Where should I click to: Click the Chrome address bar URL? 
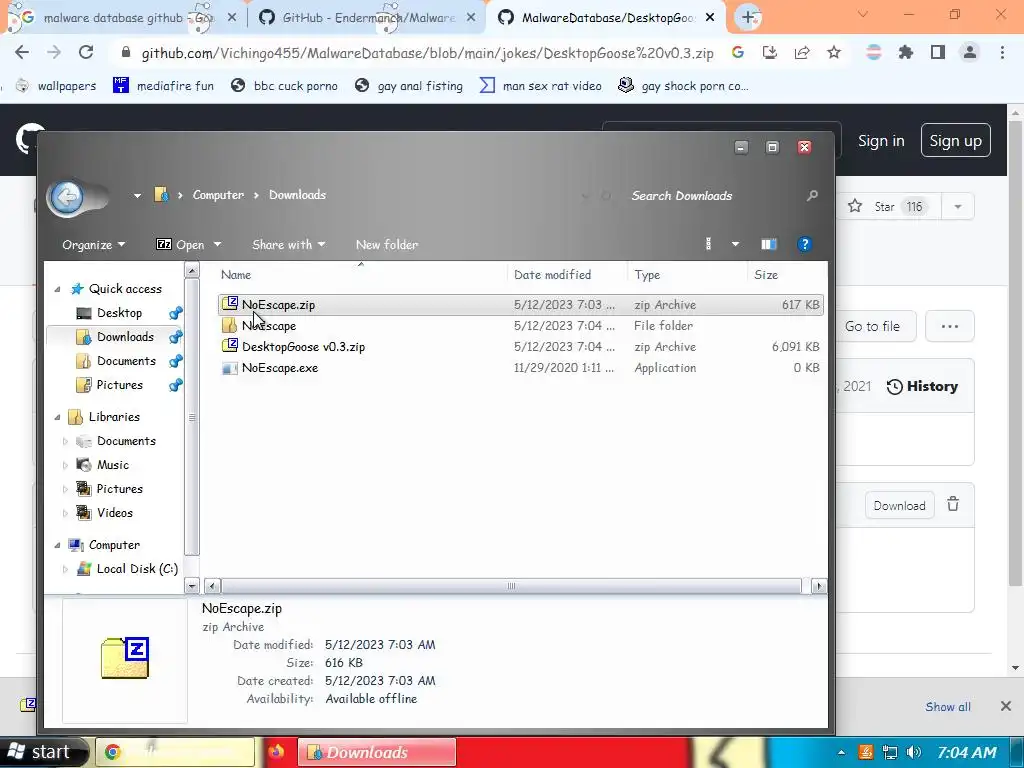[x=427, y=53]
